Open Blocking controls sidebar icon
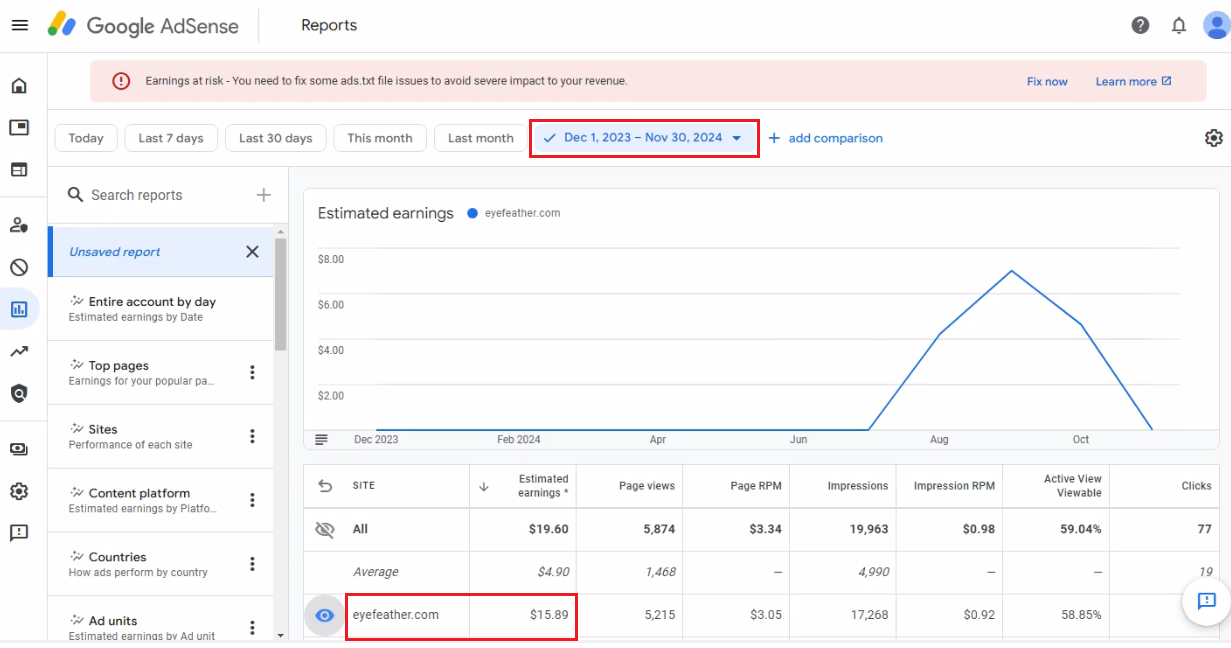The width and height of the screenshot is (1231, 648). click(19, 267)
